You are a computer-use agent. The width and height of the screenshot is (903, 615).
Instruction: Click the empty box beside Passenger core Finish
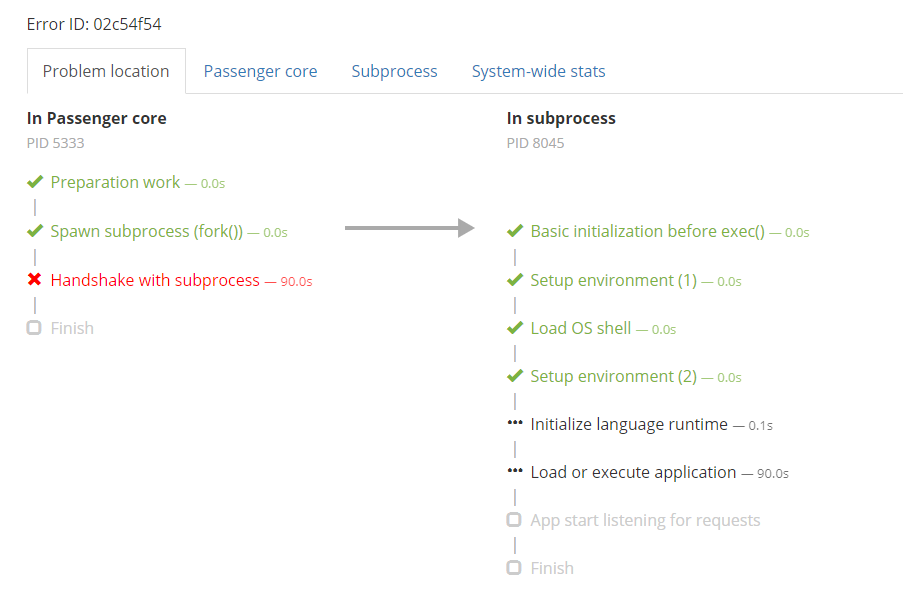[34, 328]
